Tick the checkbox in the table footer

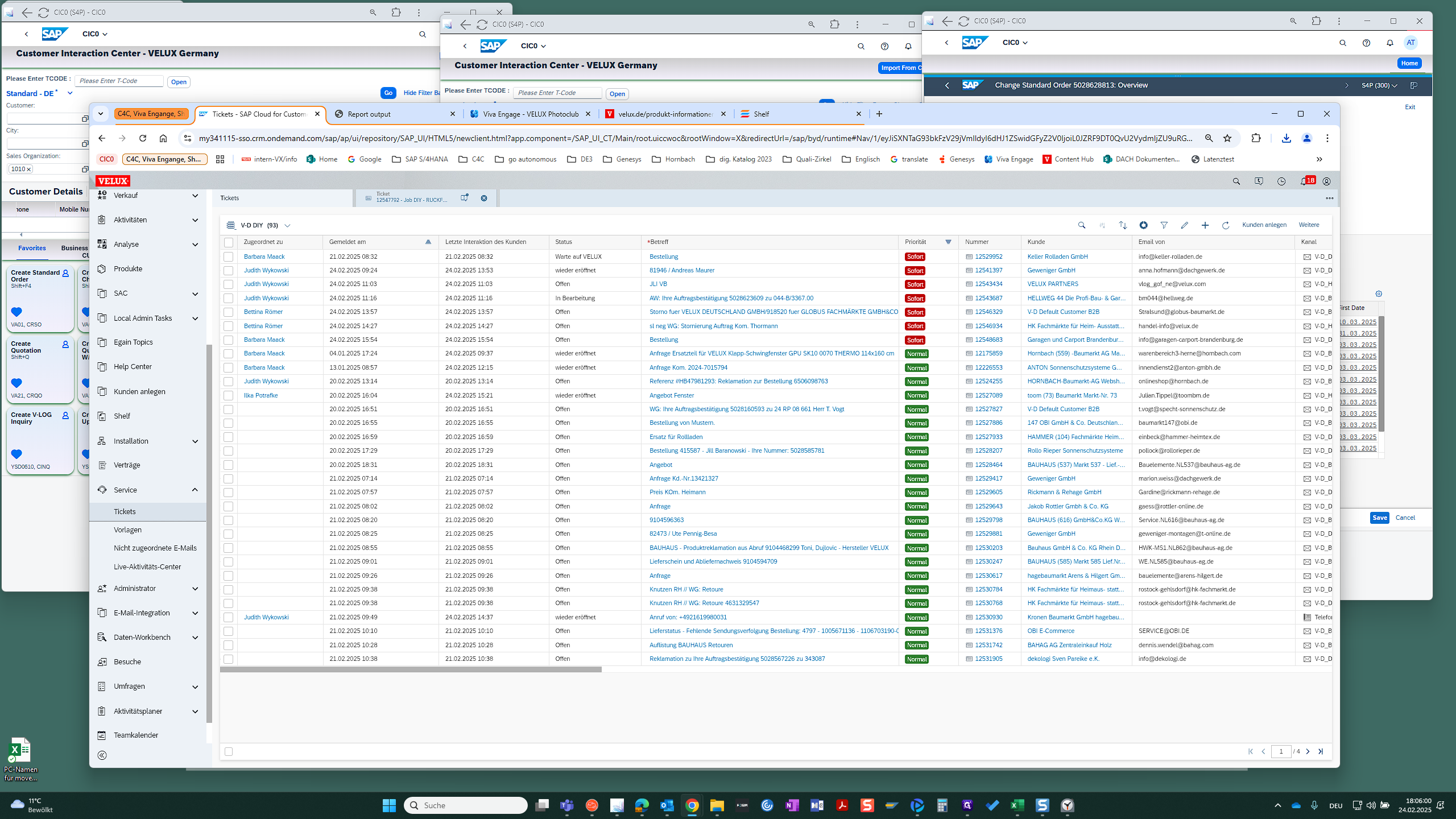229,751
